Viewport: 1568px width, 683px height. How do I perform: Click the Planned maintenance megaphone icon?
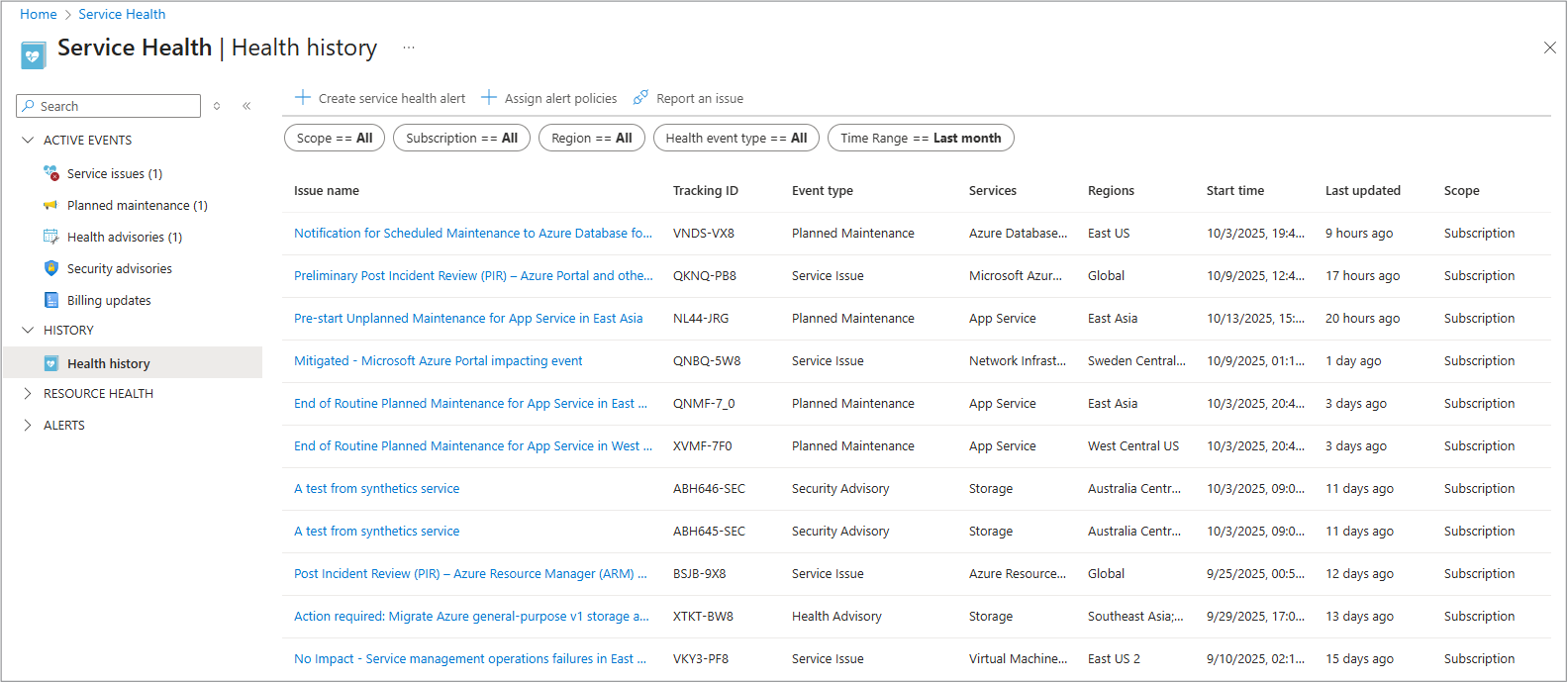(50, 205)
